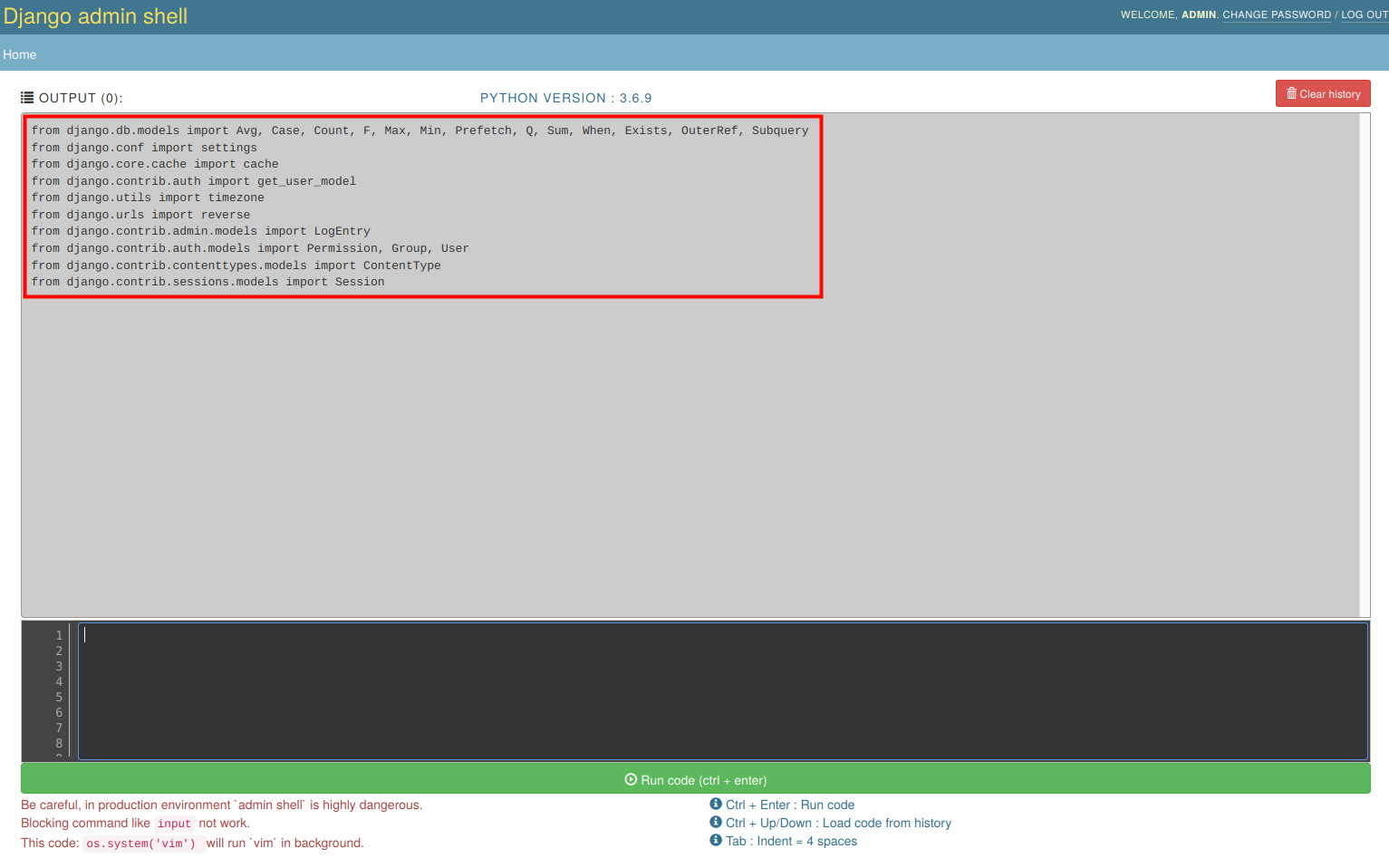Click the 'from django.utils import timezone' line

click(148, 198)
